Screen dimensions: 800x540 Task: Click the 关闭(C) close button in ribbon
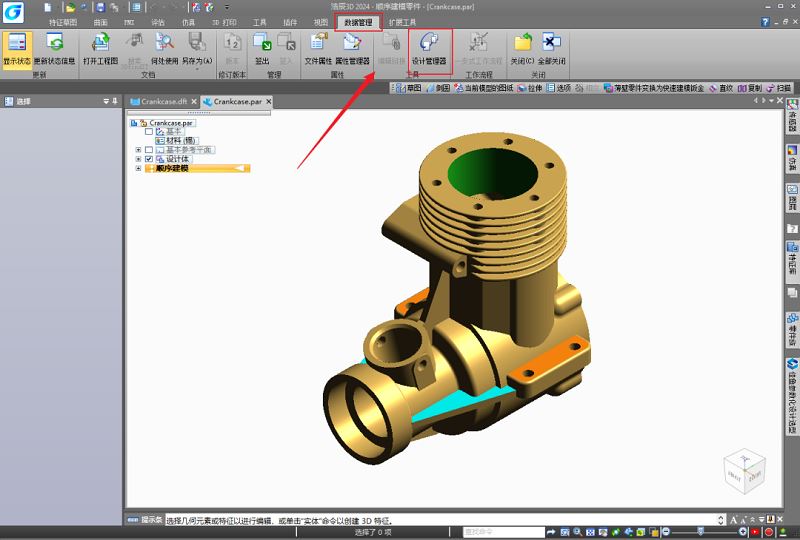[x=522, y=47]
